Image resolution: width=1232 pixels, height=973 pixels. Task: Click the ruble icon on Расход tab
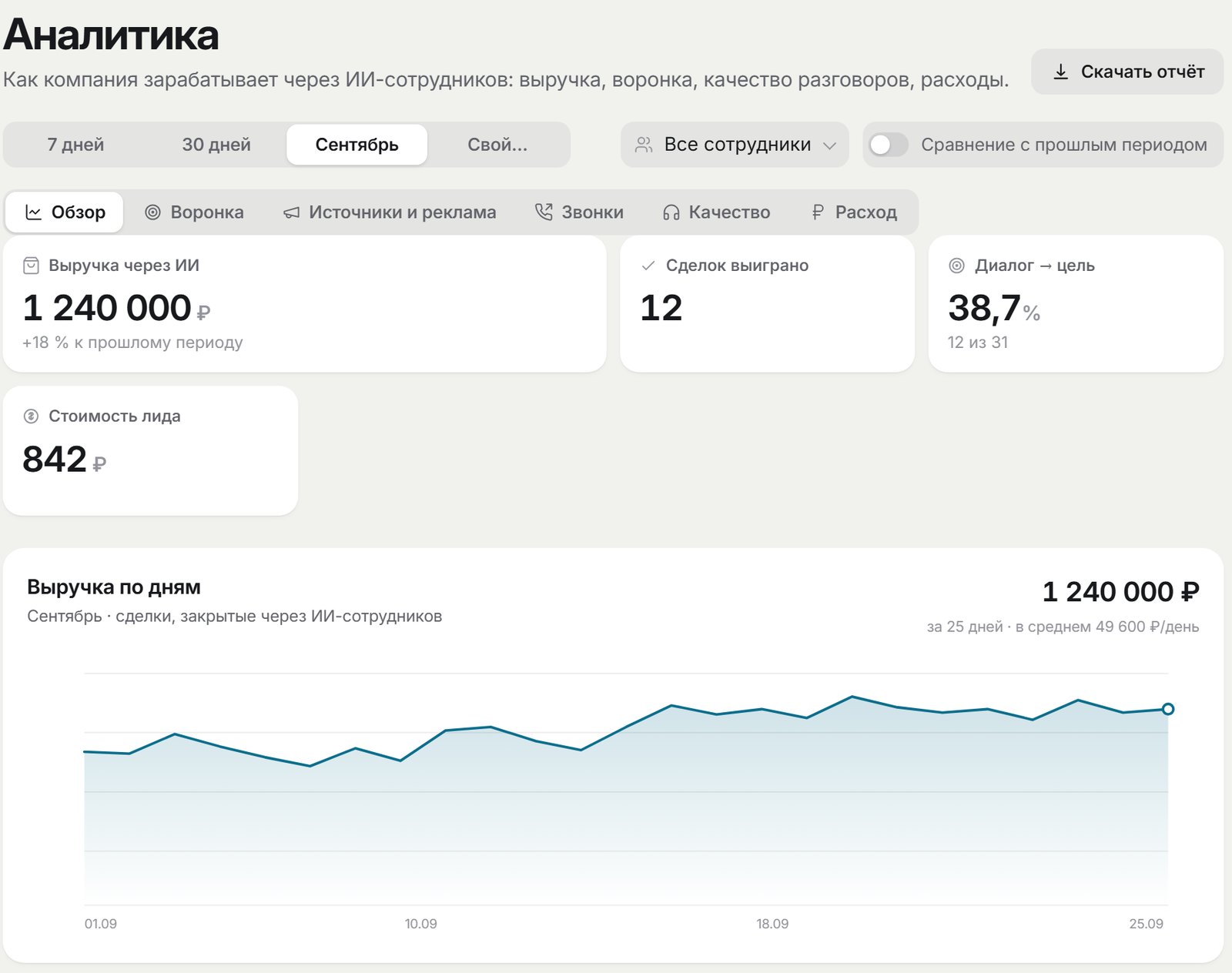pyautogui.click(x=818, y=212)
